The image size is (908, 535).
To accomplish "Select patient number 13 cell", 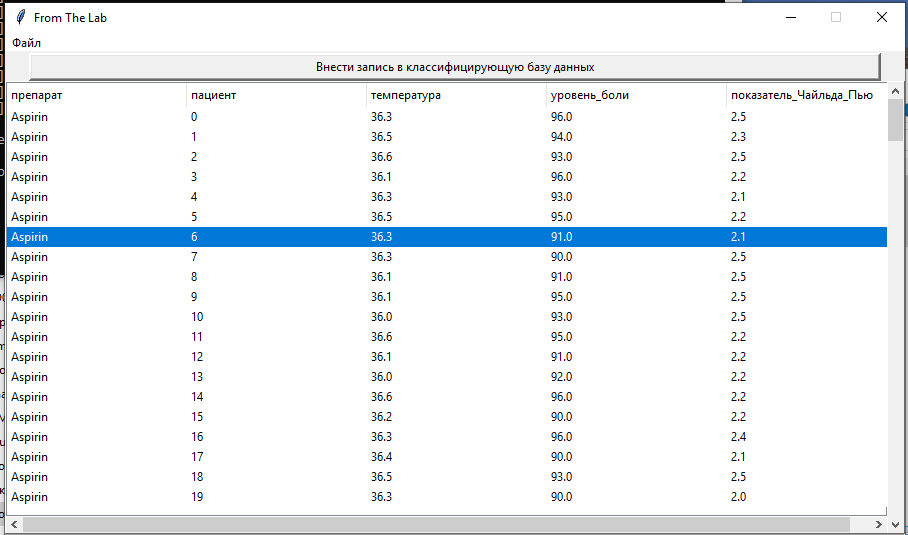I will click(197, 377).
